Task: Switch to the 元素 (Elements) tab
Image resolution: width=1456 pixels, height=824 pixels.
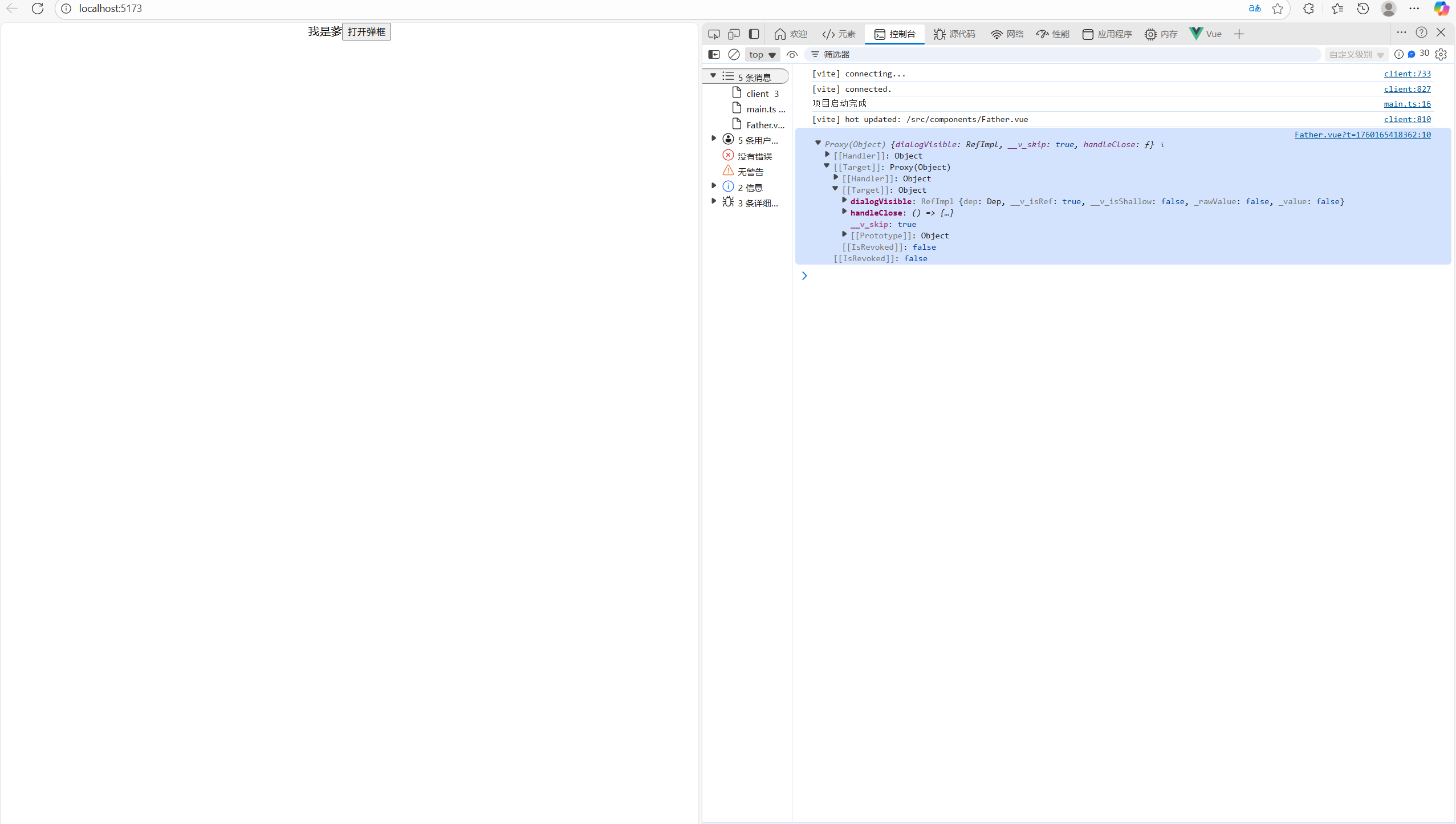Action: click(839, 34)
